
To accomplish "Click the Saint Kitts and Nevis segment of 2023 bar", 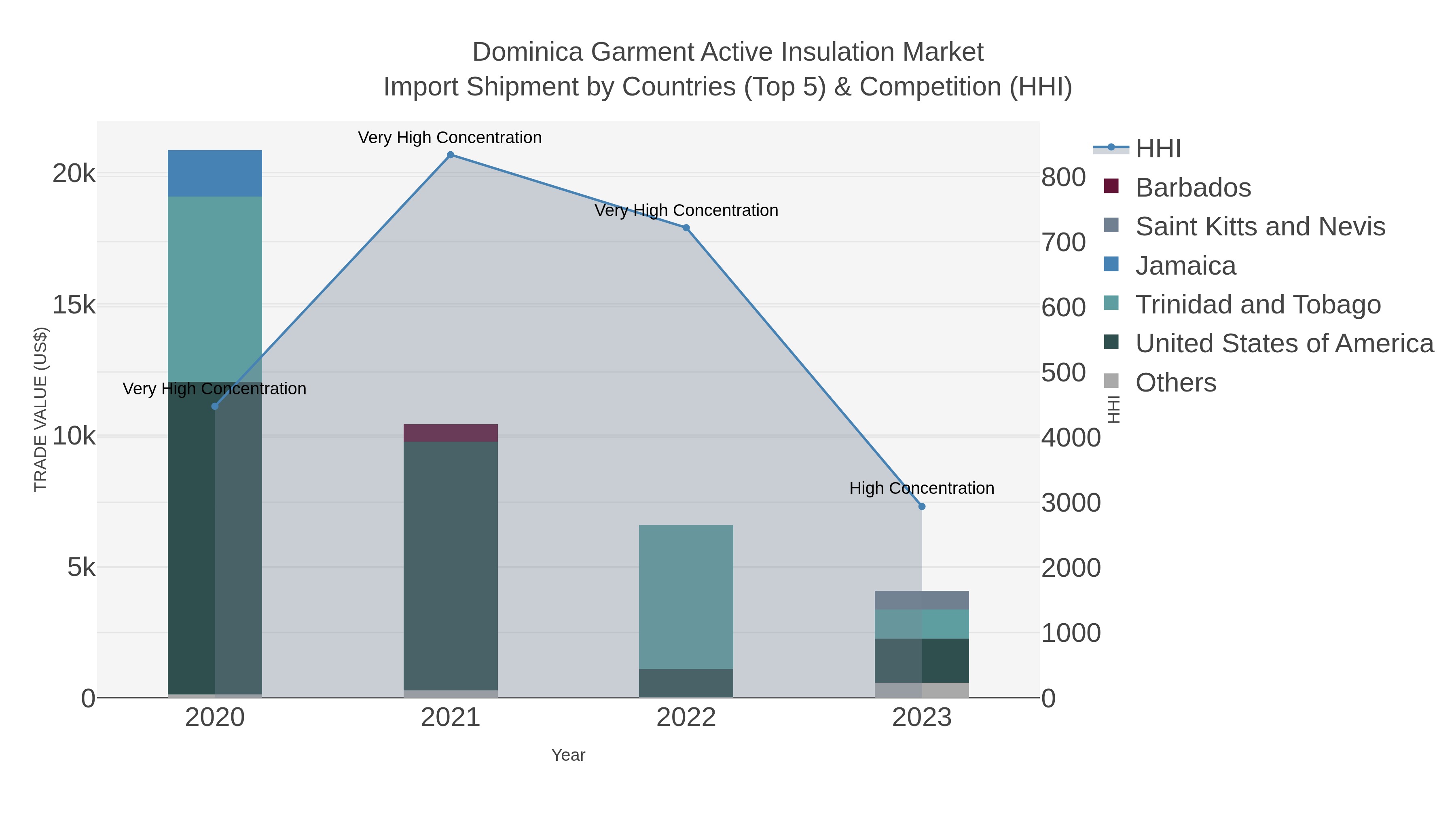I will pyautogui.click(x=922, y=600).
